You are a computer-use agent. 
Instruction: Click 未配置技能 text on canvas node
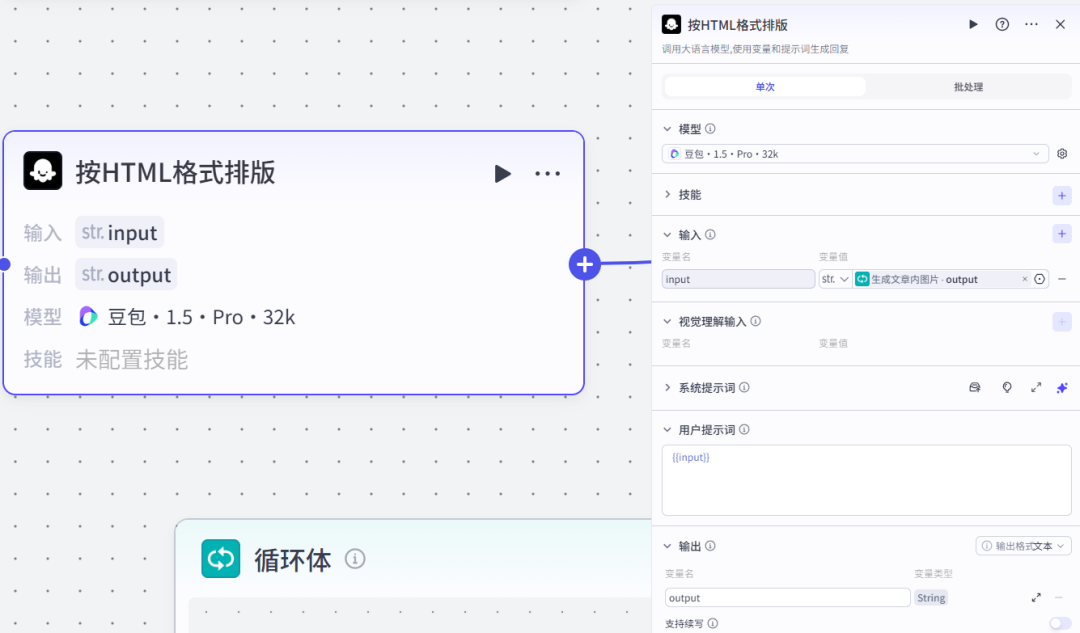132,360
